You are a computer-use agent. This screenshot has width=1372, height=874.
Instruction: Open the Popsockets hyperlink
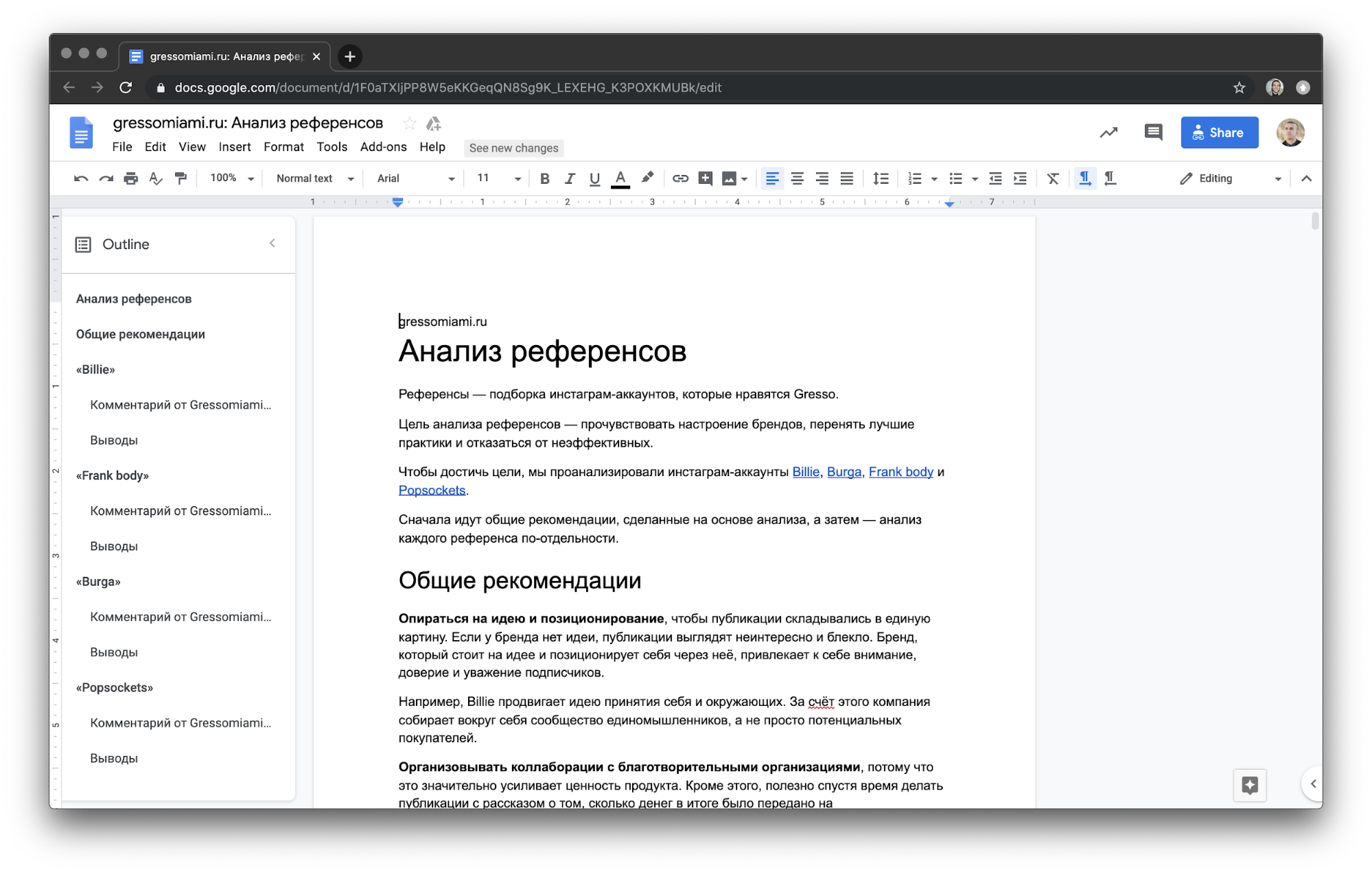pos(432,491)
